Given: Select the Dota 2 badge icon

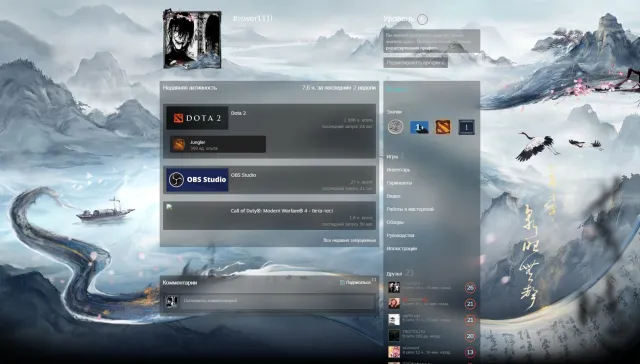Looking at the screenshot, I should point(443,127).
